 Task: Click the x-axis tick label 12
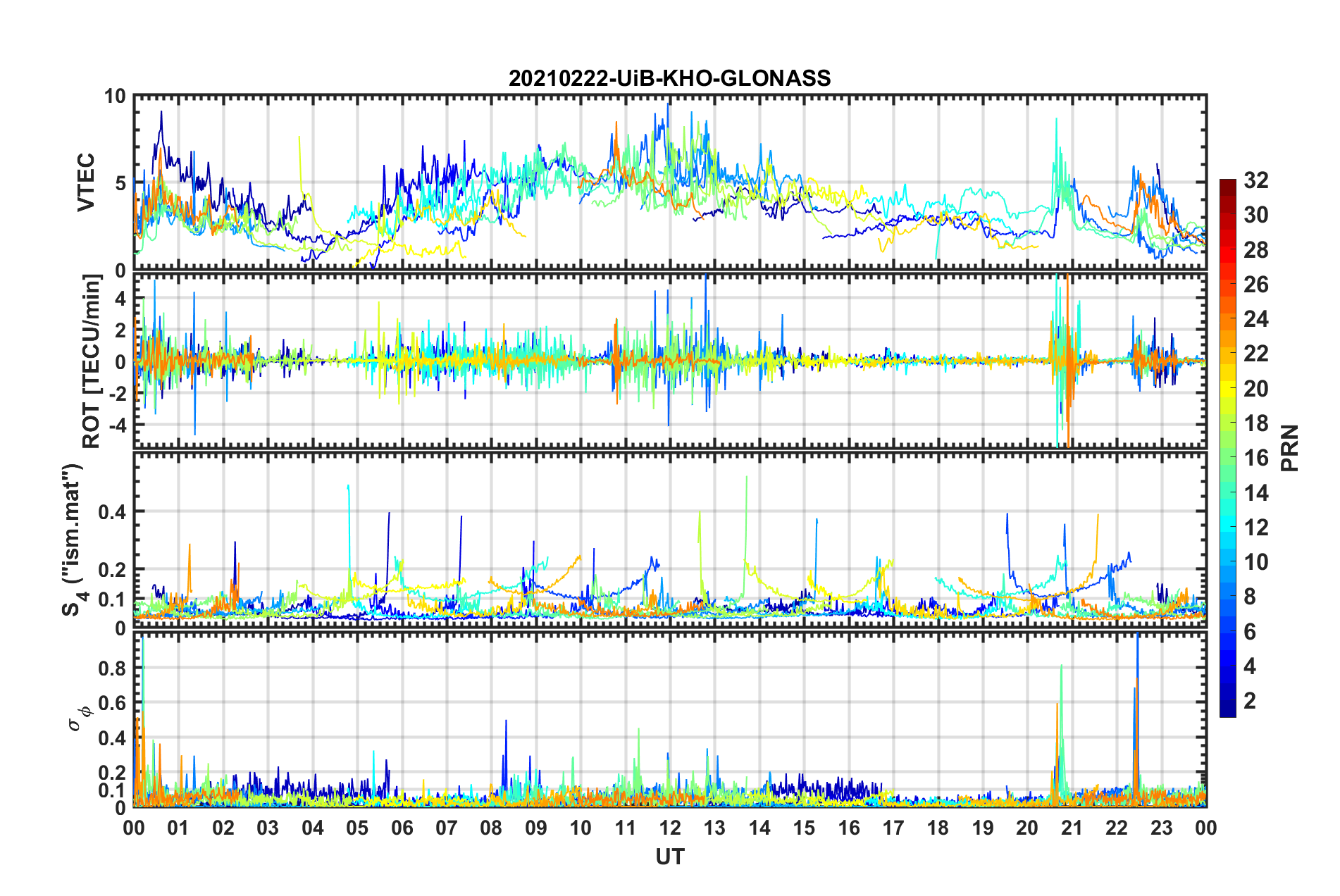pos(669,828)
